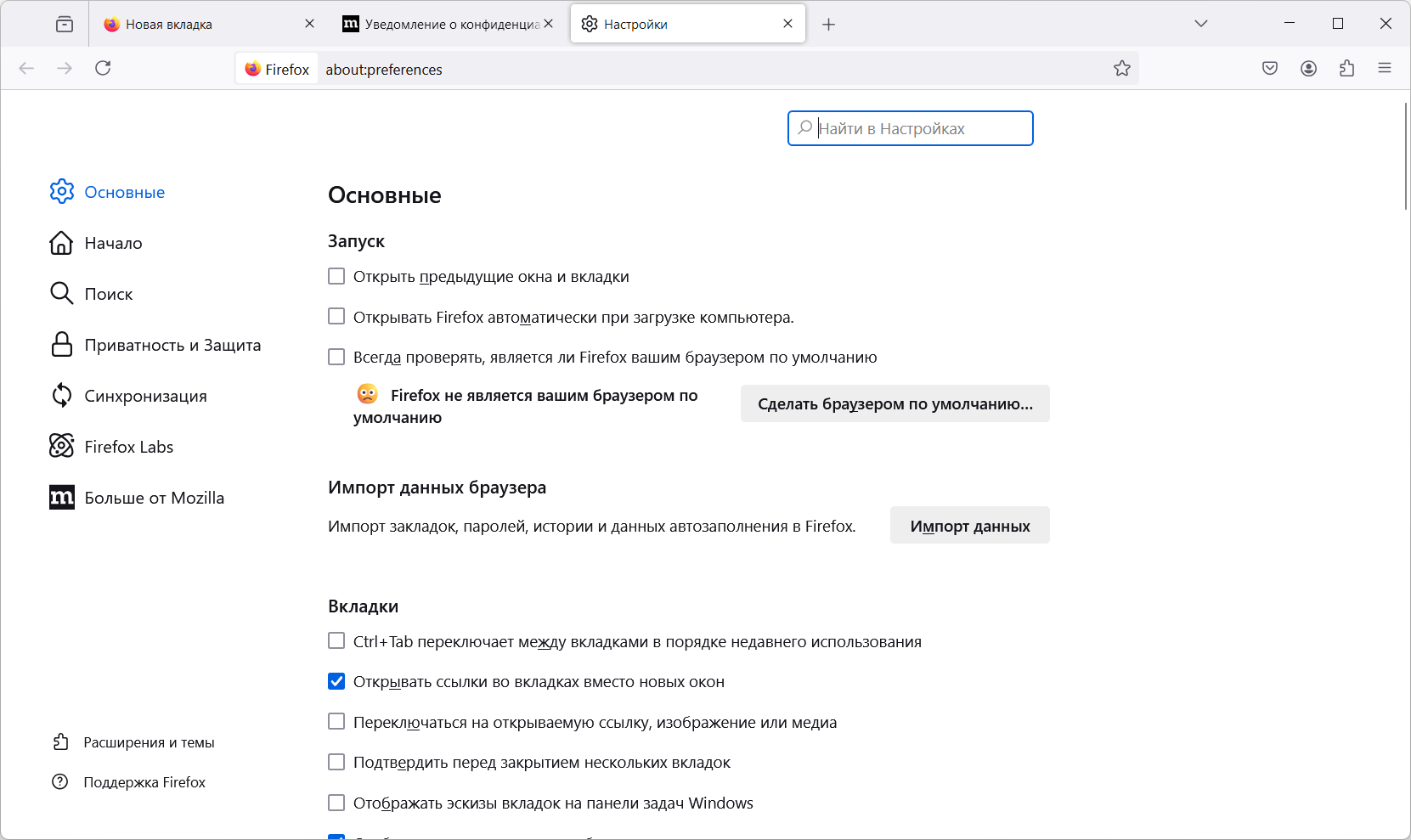Viewport: 1411px width, 840px height.
Task: Toggle always checking Firefox is default browser
Action: click(337, 358)
